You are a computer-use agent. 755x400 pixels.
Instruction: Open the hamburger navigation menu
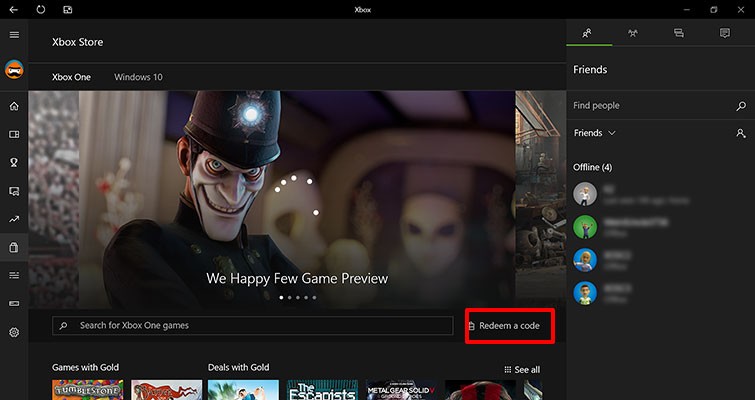click(x=14, y=35)
